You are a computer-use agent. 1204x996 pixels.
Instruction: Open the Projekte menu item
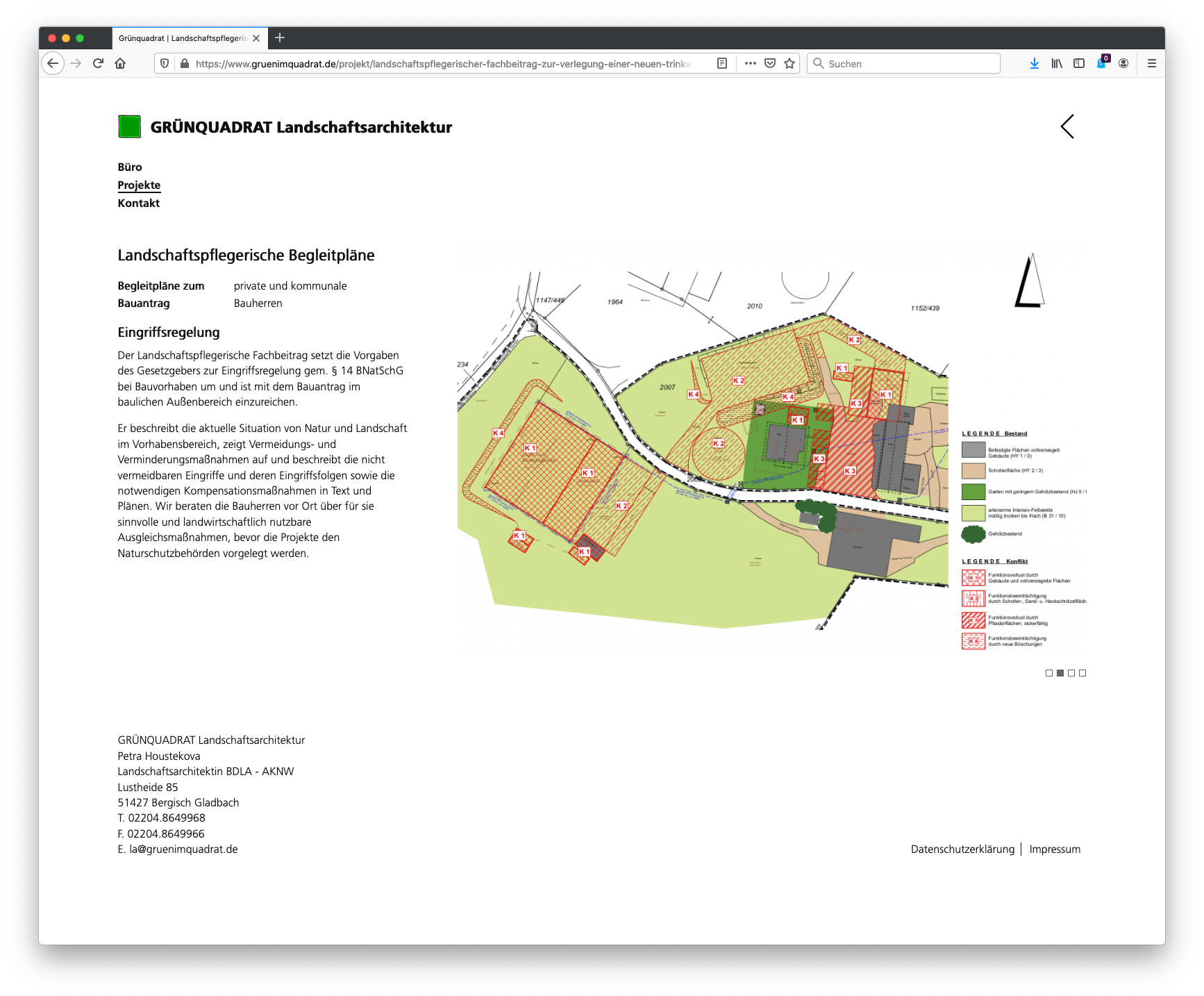[139, 185]
